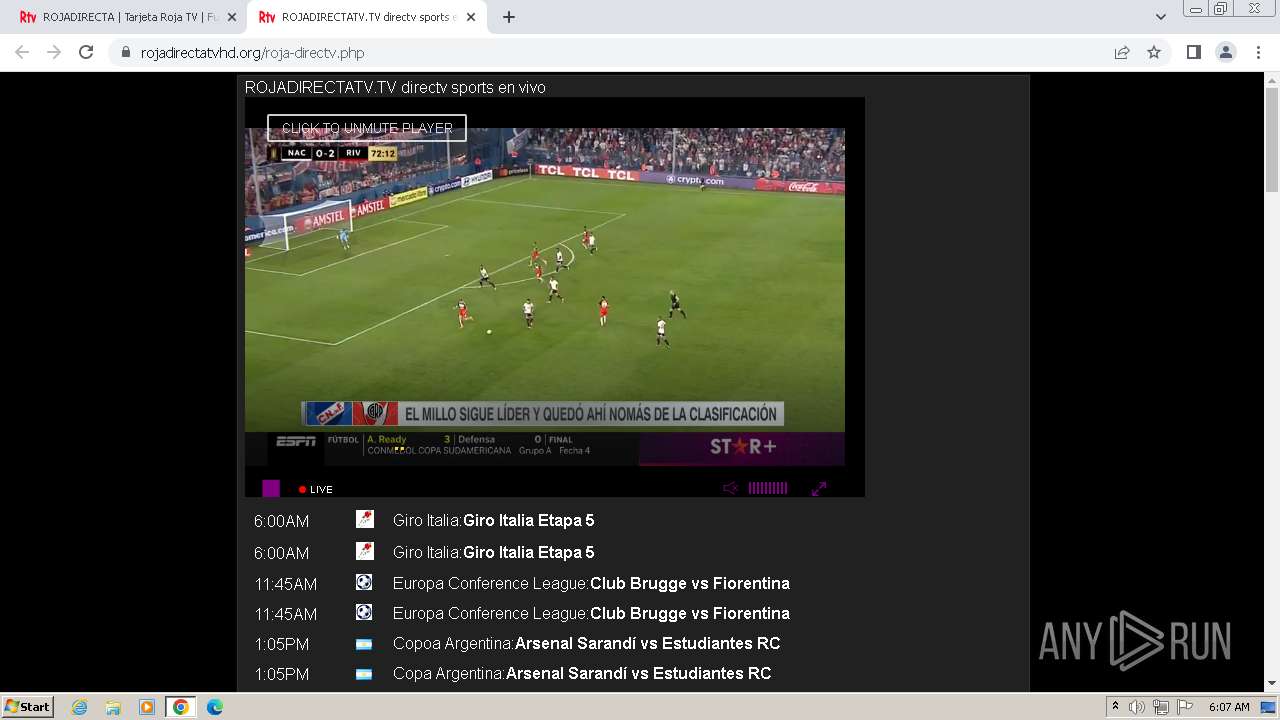Click the ROJADIRECTATV.TV directv sports heading

tap(395, 87)
